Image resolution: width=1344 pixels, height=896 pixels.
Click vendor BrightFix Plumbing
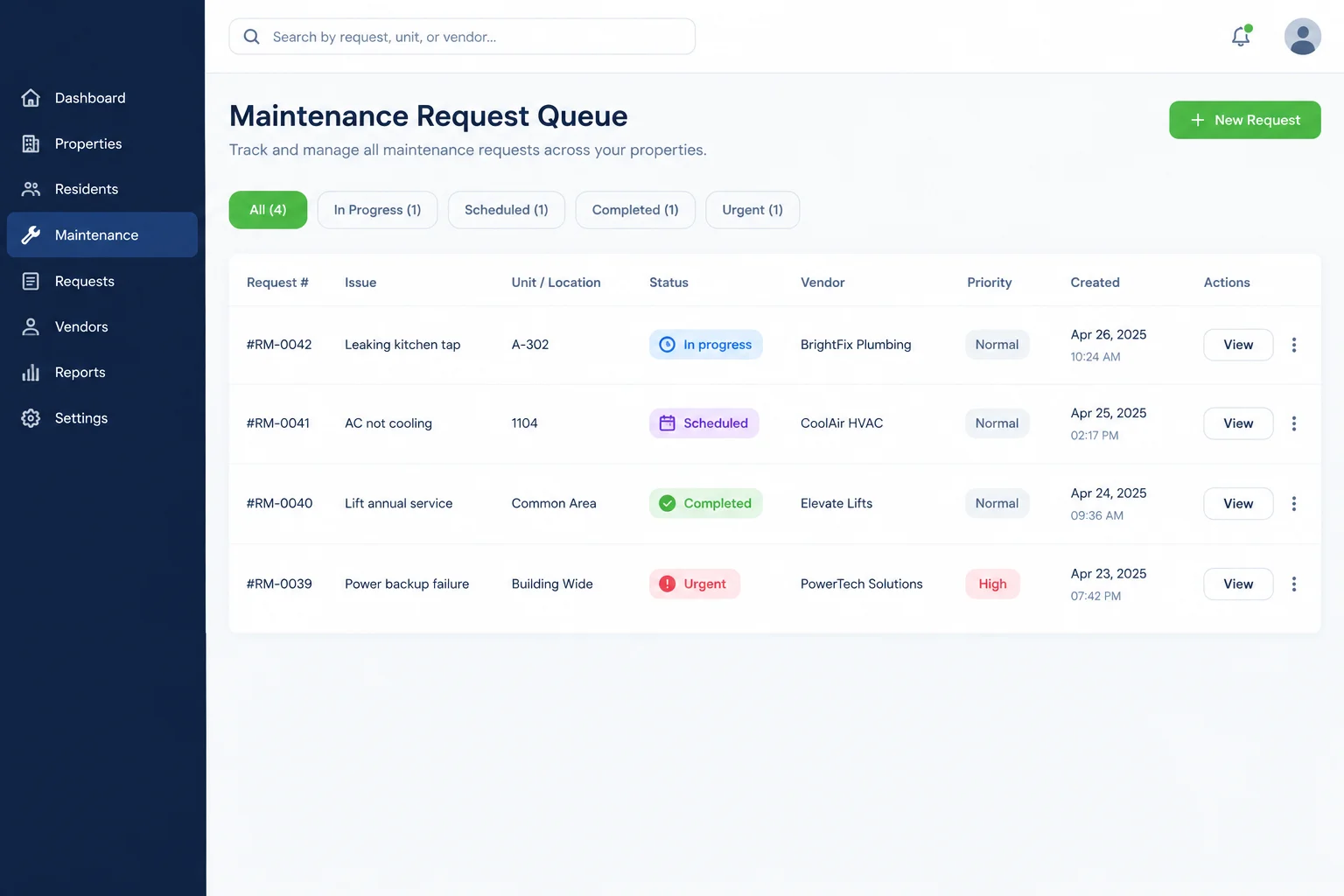coord(856,345)
